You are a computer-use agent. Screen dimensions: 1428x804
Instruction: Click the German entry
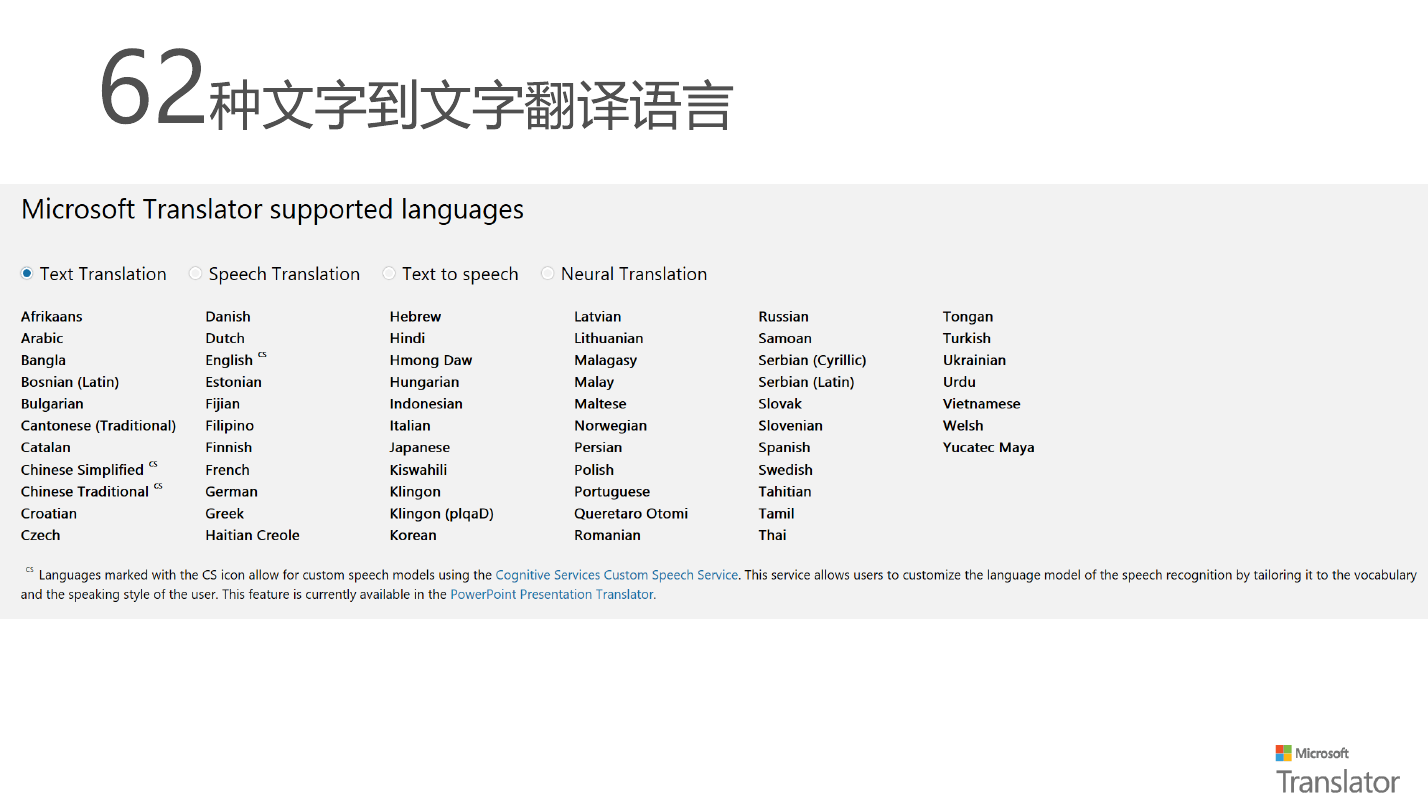pos(232,492)
